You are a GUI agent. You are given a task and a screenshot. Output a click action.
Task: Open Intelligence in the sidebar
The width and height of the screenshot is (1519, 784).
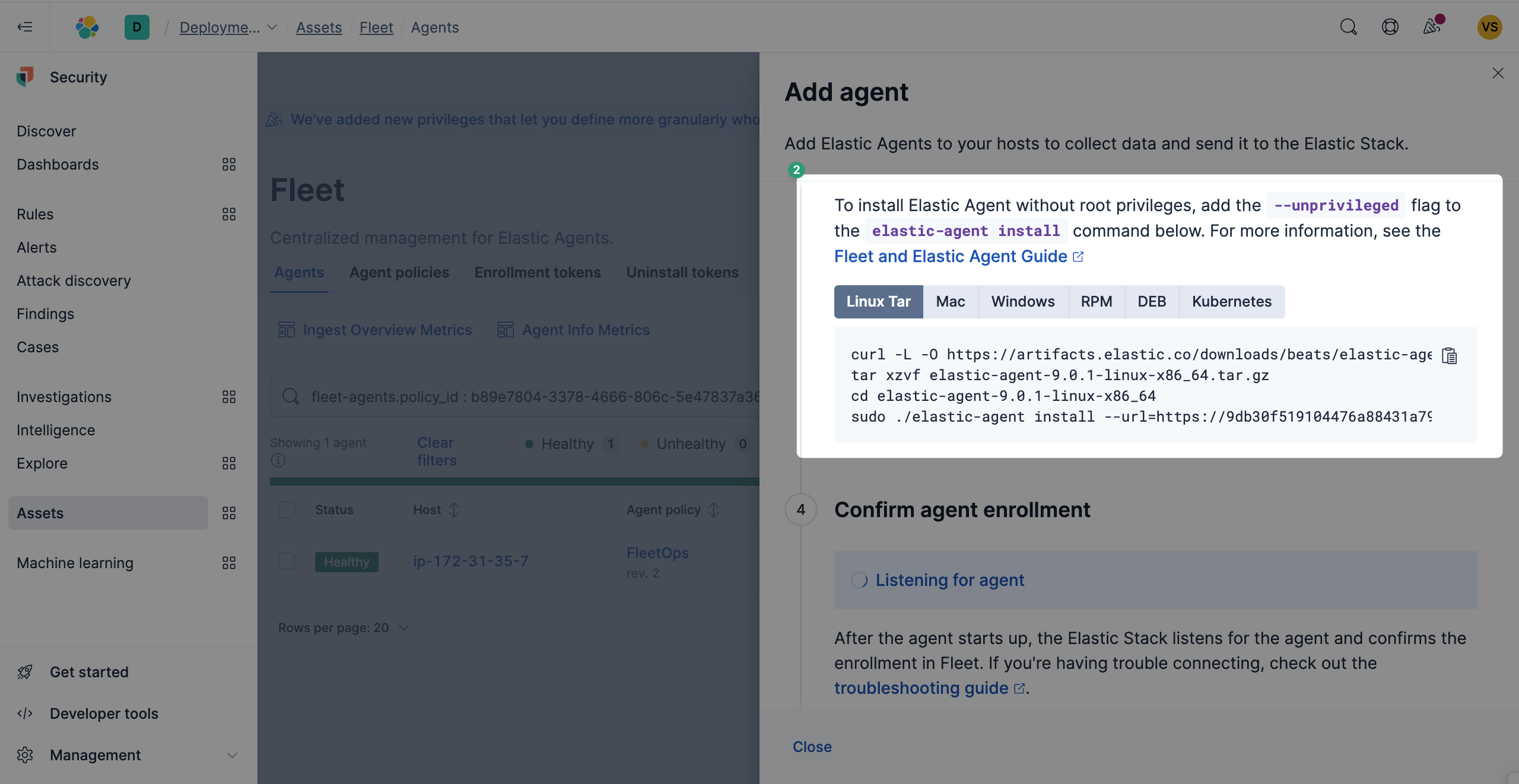tap(56, 430)
